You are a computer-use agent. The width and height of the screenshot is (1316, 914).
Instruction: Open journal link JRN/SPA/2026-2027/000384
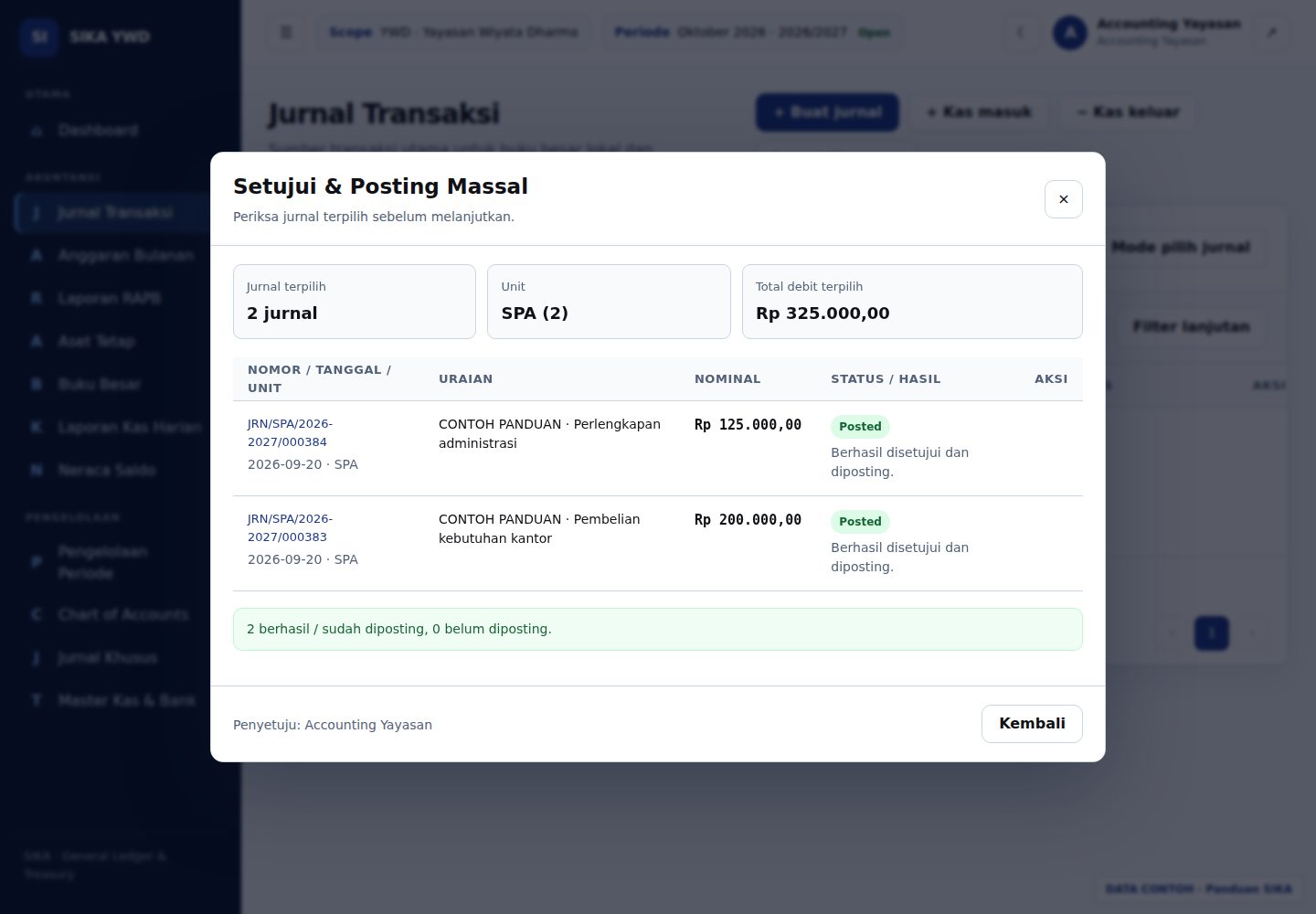coord(290,433)
